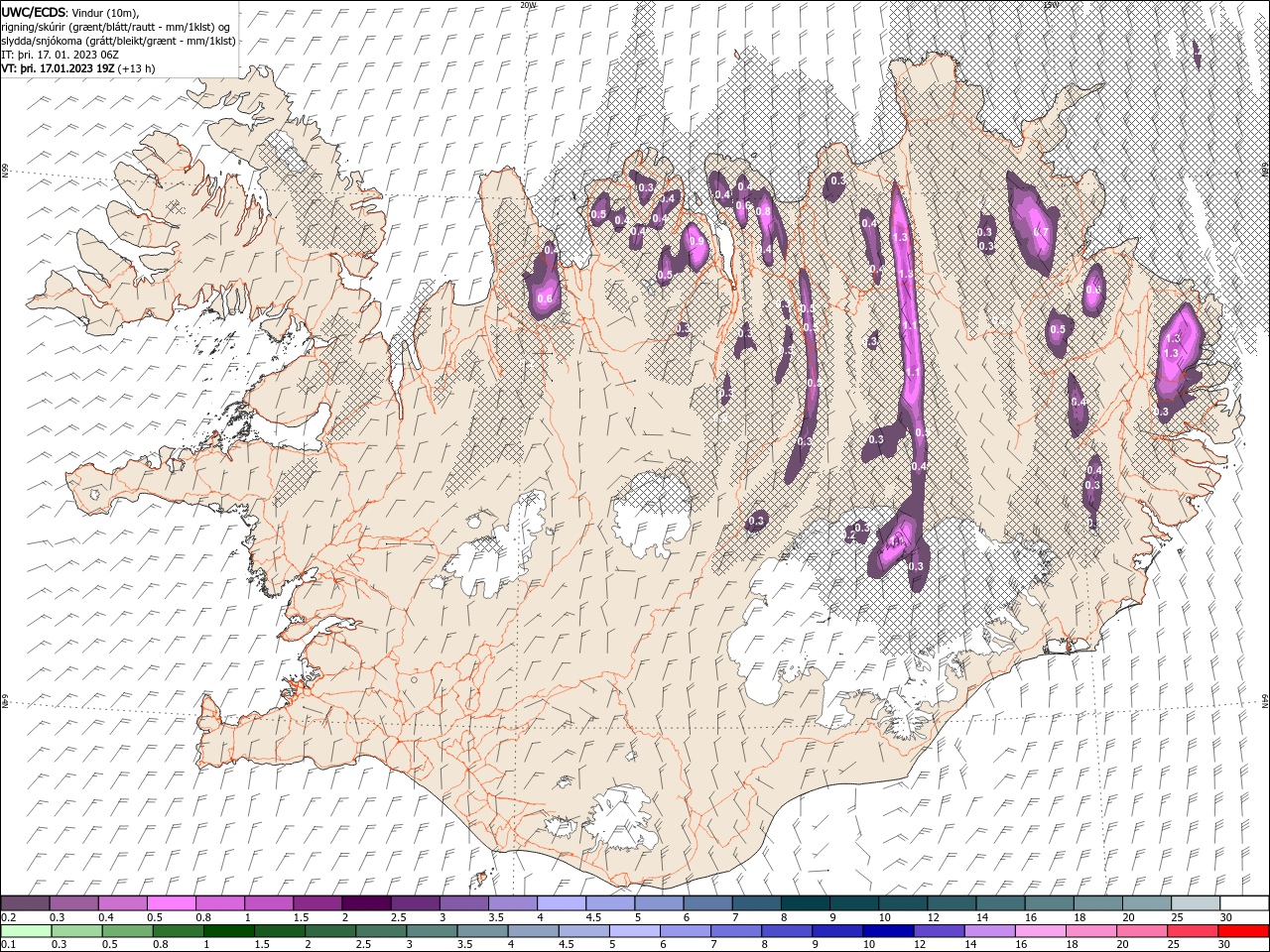Click the 20W longitude label on the top edge

(x=528, y=5)
